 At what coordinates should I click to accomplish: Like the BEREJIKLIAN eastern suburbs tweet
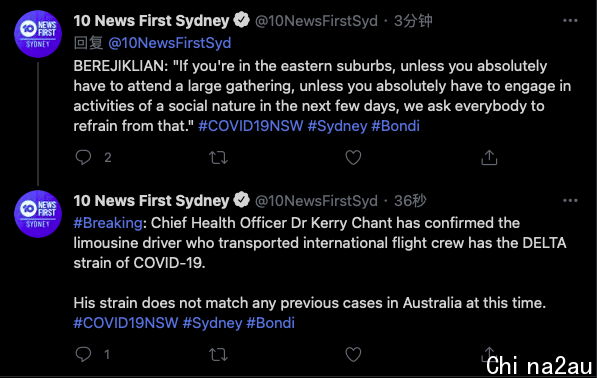tap(353, 157)
